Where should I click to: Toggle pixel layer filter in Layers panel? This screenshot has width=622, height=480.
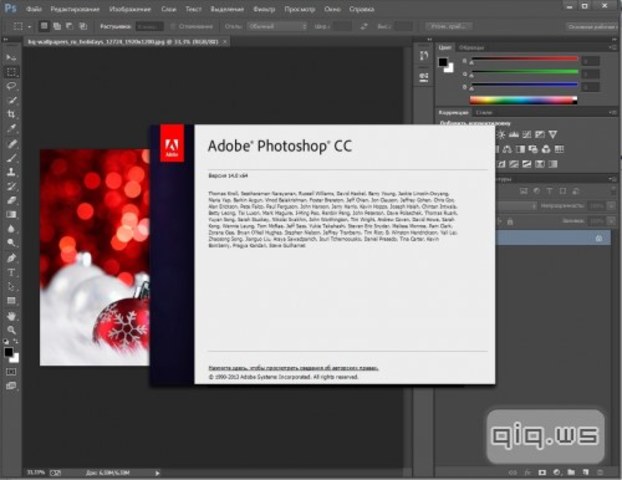pyautogui.click(x=524, y=191)
